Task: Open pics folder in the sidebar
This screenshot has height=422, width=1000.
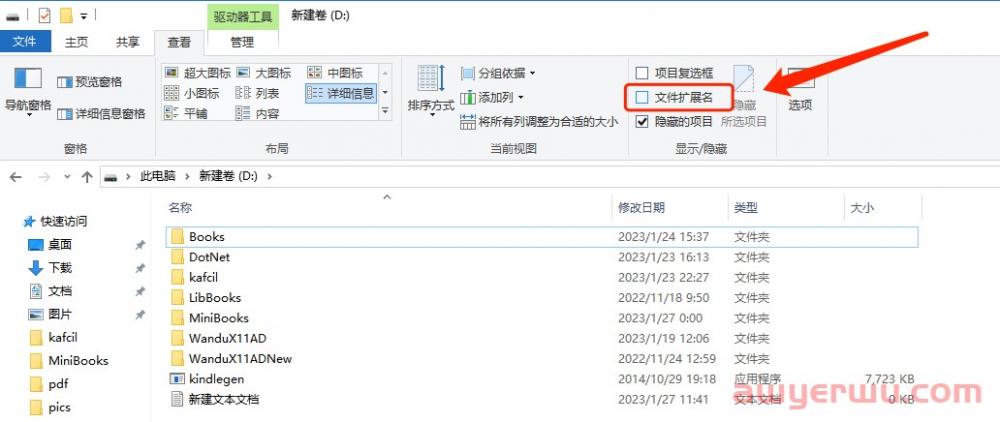Action: point(50,407)
